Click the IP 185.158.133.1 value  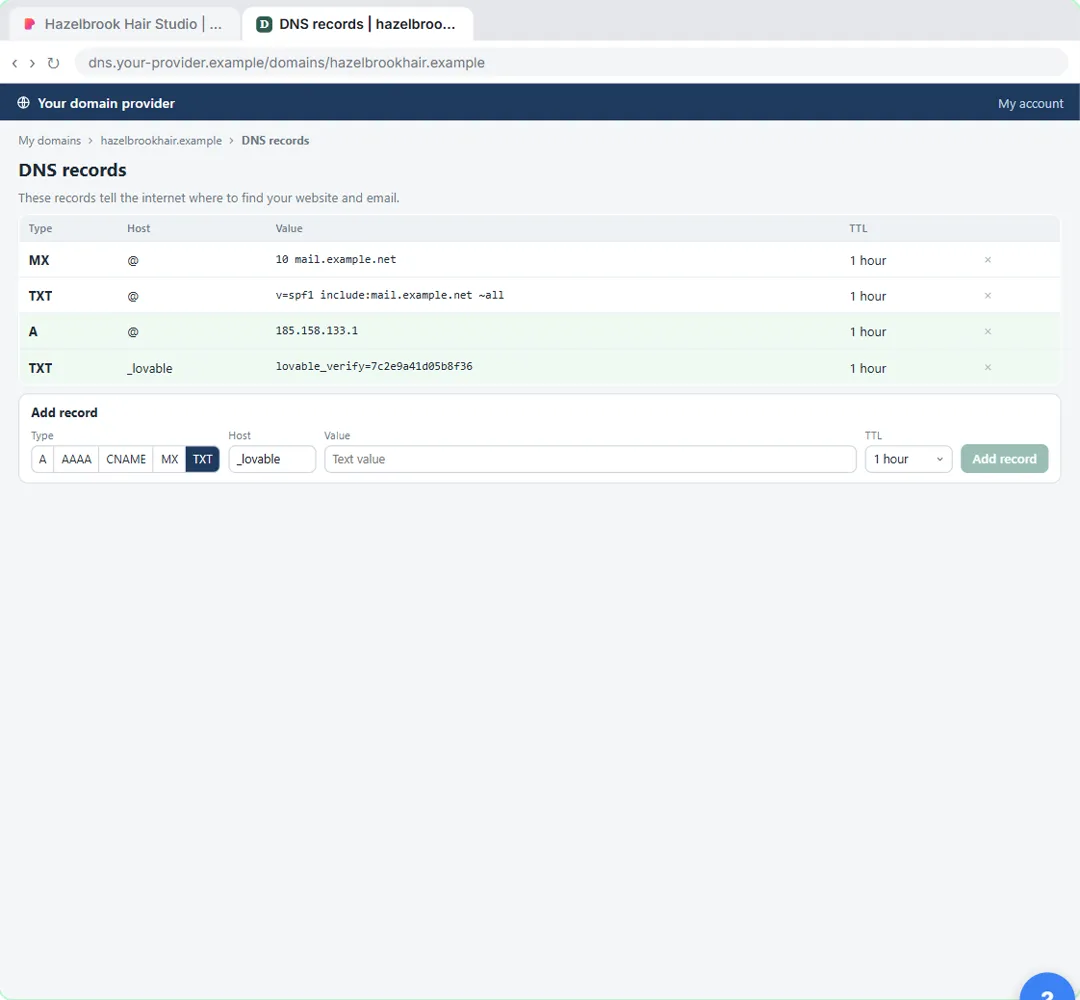(x=317, y=331)
